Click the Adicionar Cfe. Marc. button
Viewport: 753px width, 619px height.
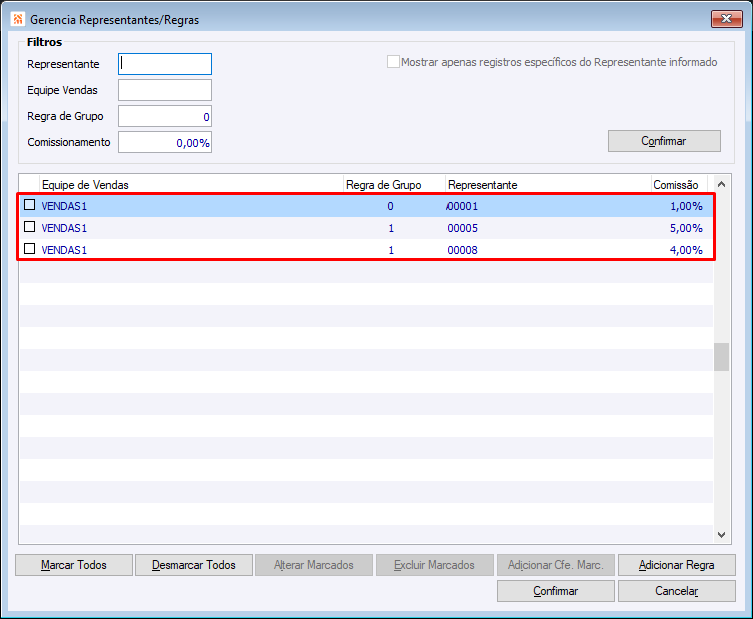[556, 565]
